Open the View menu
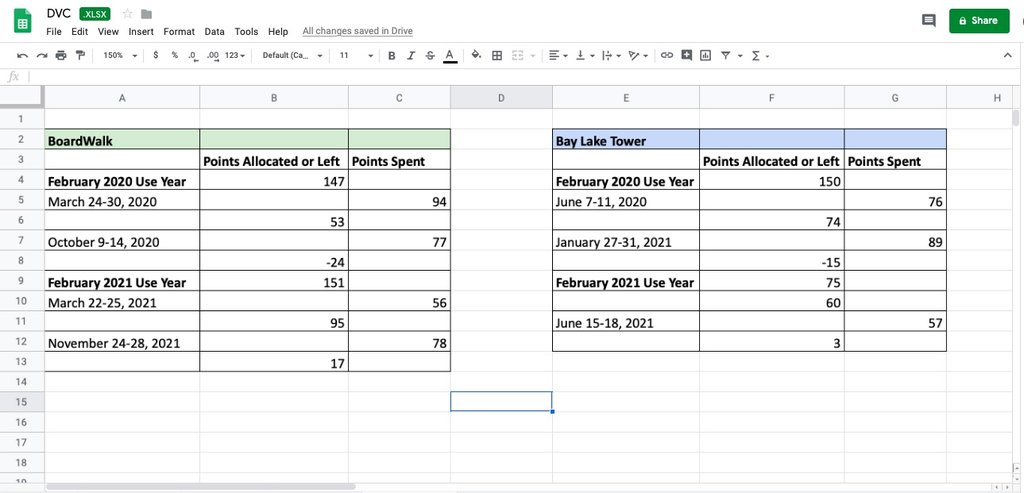This screenshot has height=493, width=1024. click(x=108, y=31)
